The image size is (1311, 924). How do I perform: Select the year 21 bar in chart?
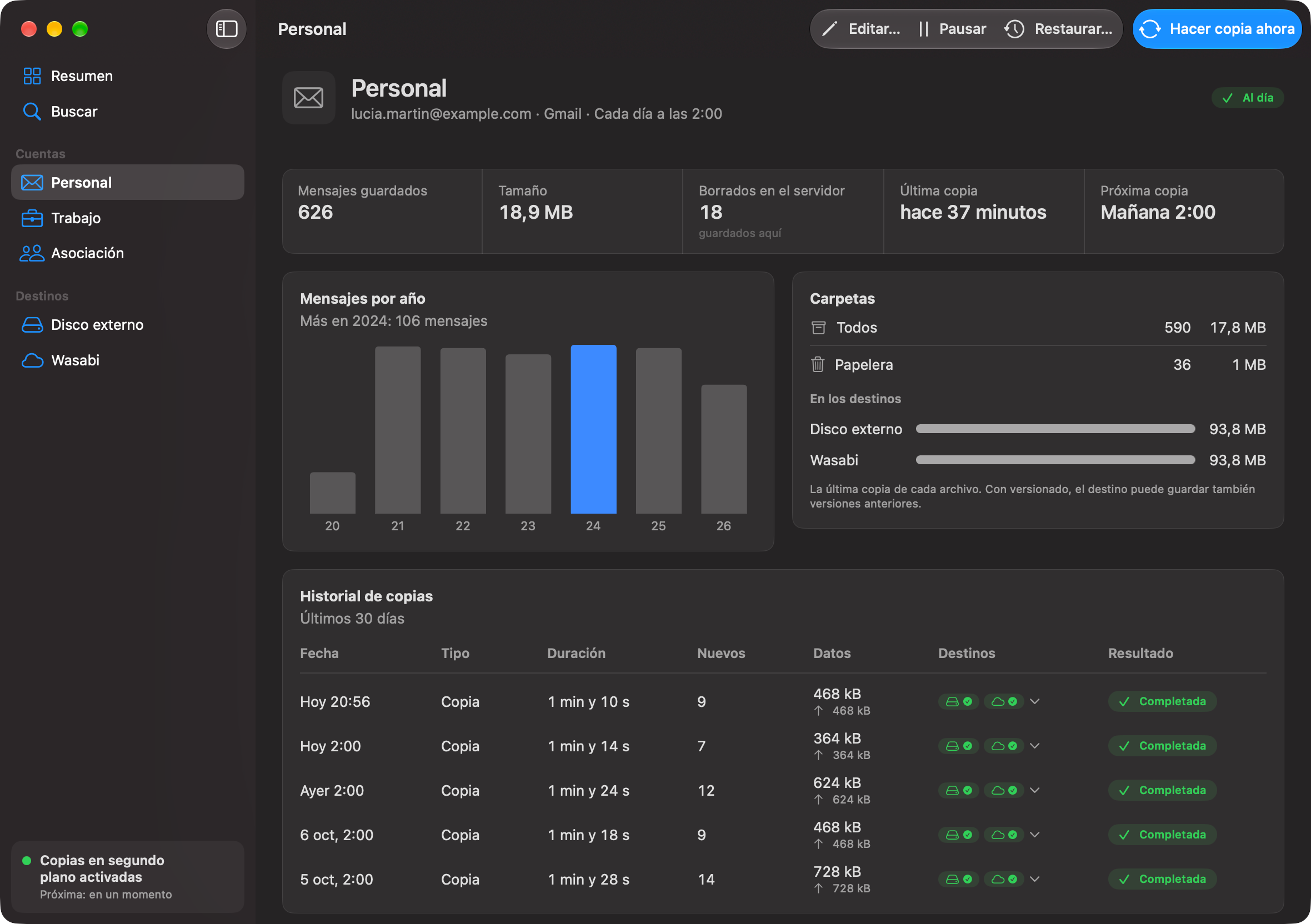pos(398,430)
